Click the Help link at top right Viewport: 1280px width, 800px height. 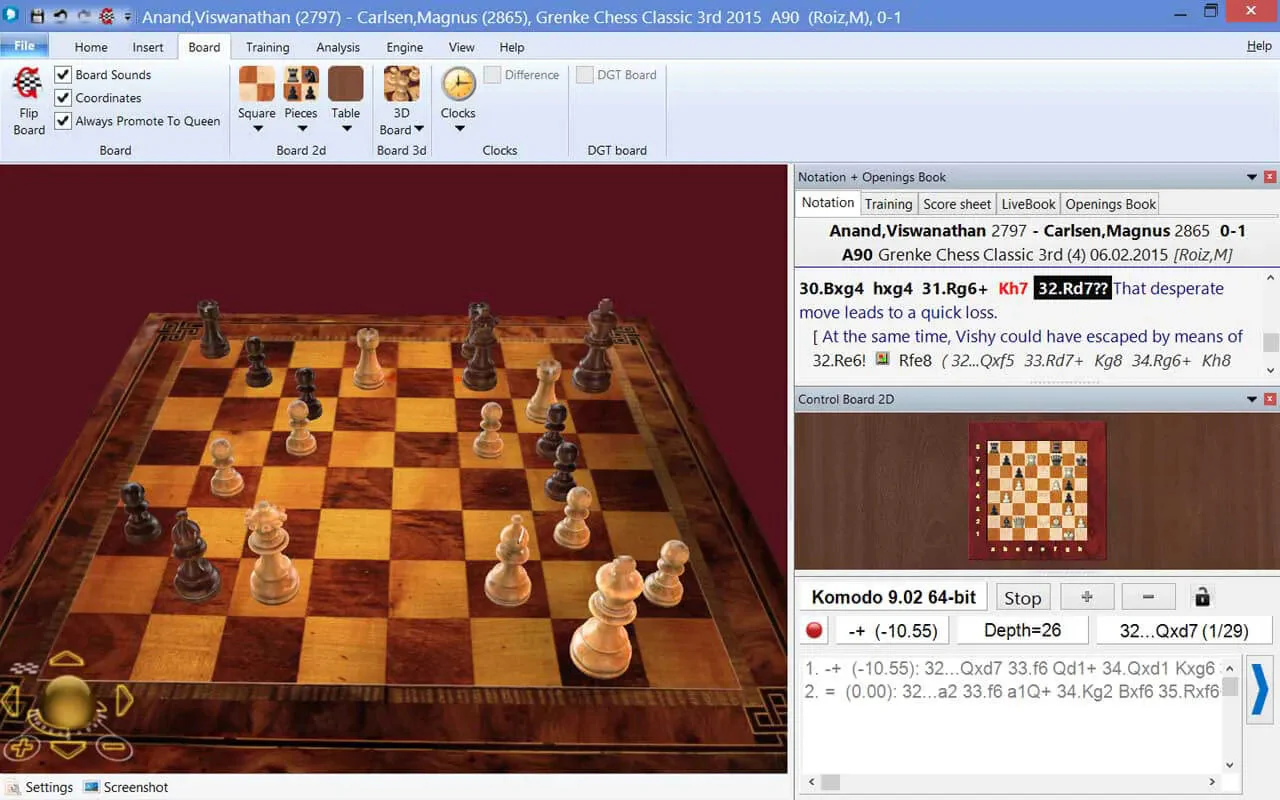point(1259,46)
